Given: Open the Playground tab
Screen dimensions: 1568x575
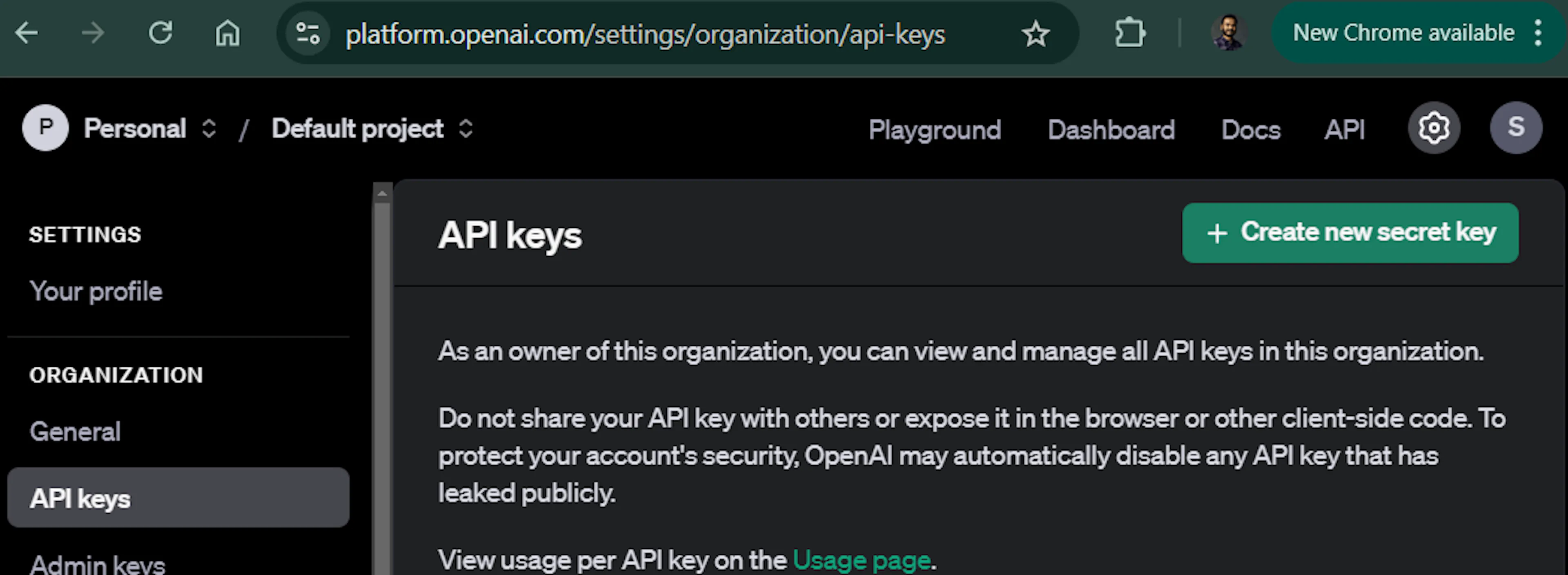Looking at the screenshot, I should 934,129.
